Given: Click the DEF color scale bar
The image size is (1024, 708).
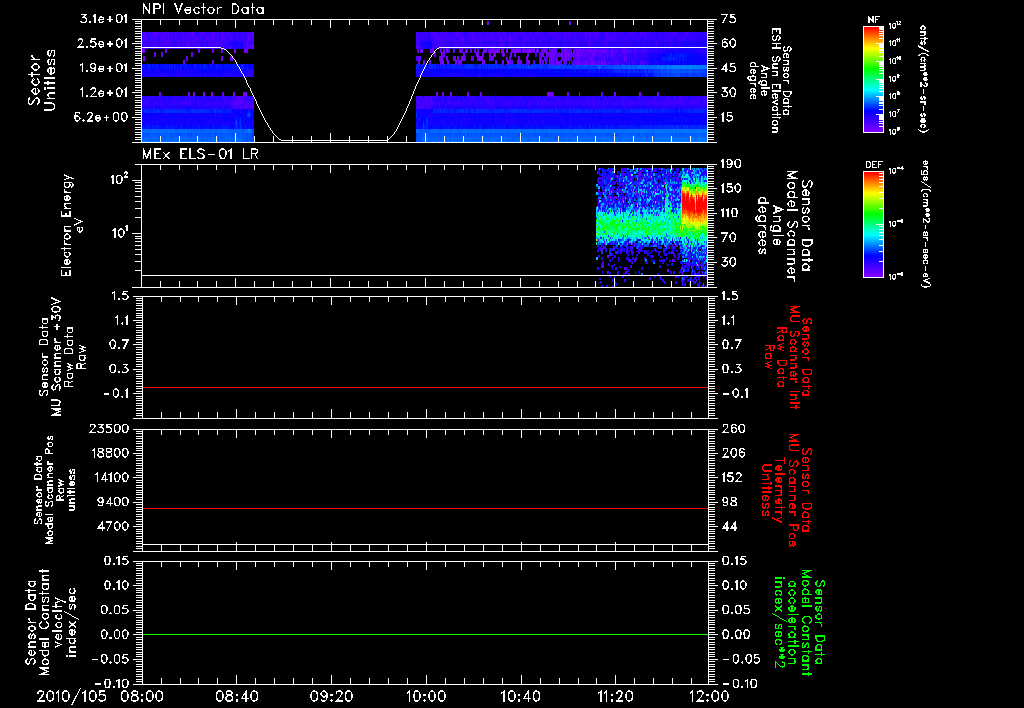Looking at the screenshot, I should click(x=873, y=224).
